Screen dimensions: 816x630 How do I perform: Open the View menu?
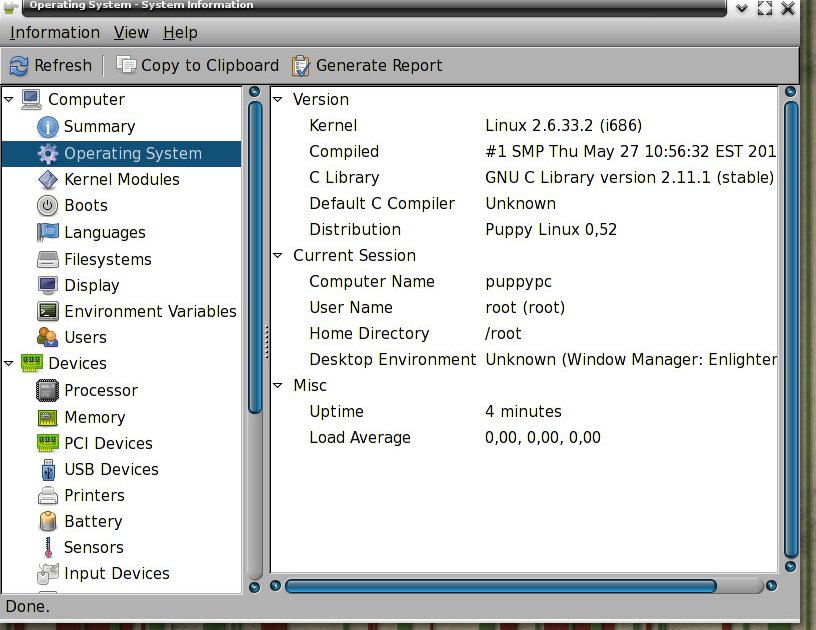131,32
